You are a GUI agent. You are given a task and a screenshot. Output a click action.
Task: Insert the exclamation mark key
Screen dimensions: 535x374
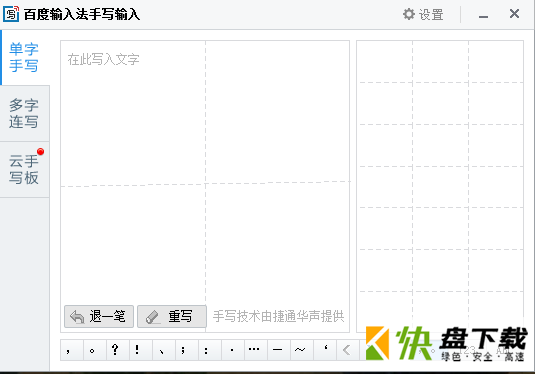tap(141, 350)
